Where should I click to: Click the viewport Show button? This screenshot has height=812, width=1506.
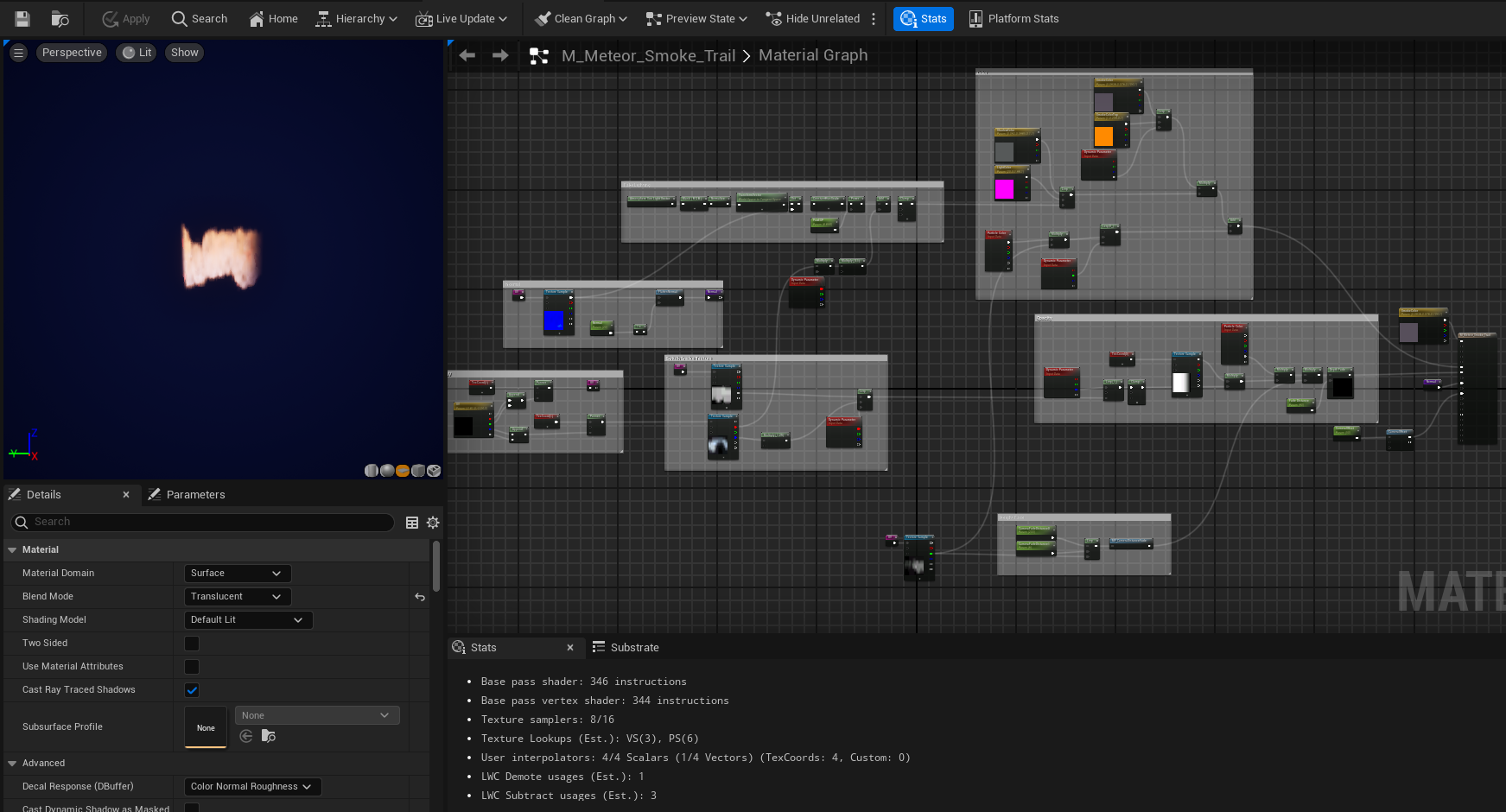[184, 53]
